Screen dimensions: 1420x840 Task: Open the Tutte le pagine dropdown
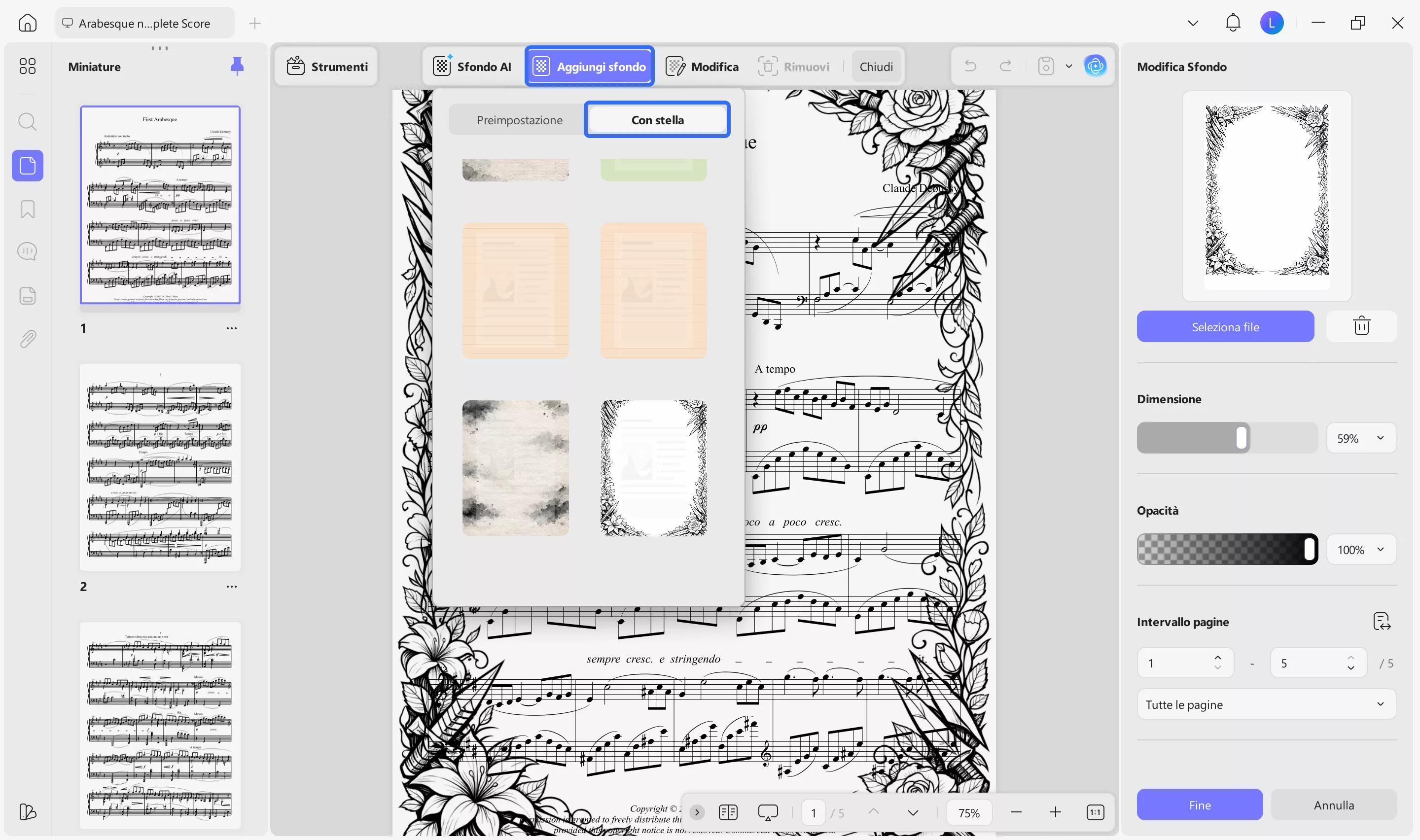click(1266, 704)
